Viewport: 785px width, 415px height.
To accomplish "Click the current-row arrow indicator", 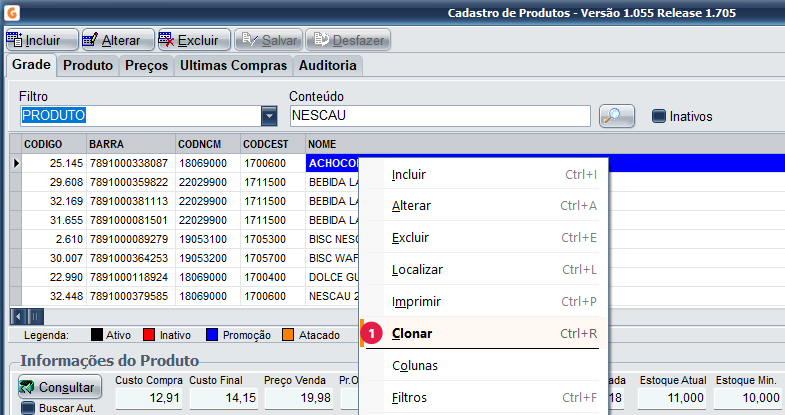I will click(x=16, y=163).
